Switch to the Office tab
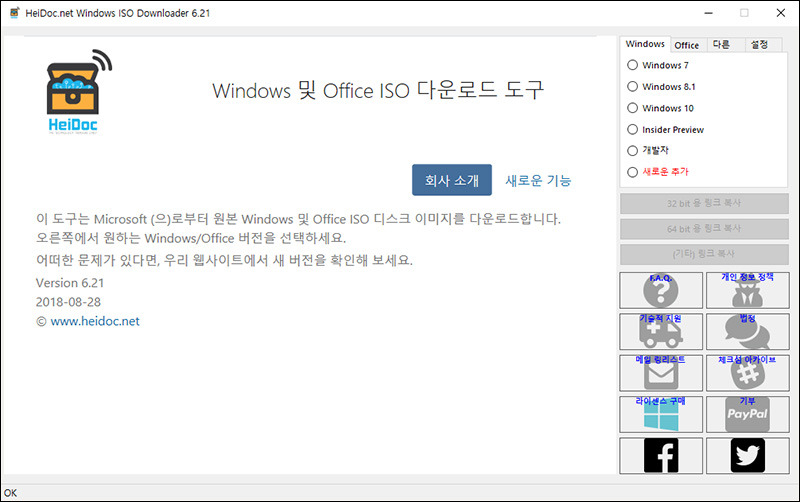Image resolution: width=800 pixels, height=502 pixels. (687, 45)
